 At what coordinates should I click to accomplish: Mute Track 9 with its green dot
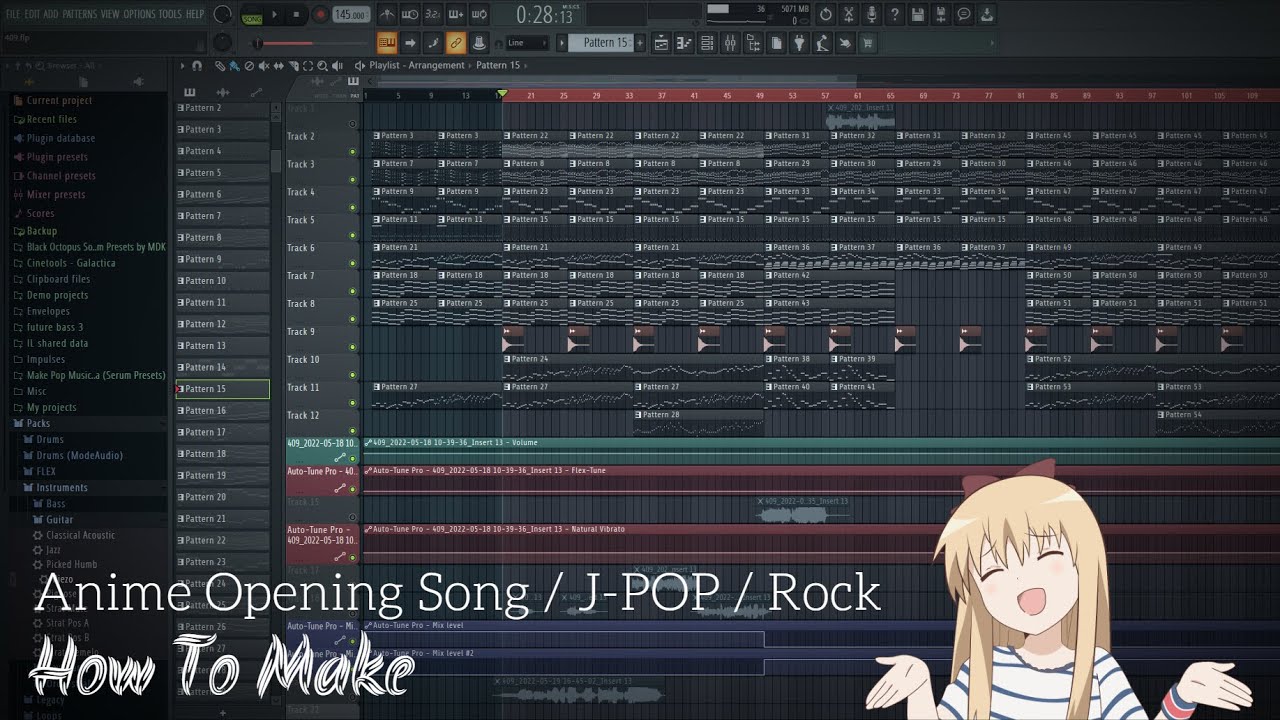tap(352, 348)
